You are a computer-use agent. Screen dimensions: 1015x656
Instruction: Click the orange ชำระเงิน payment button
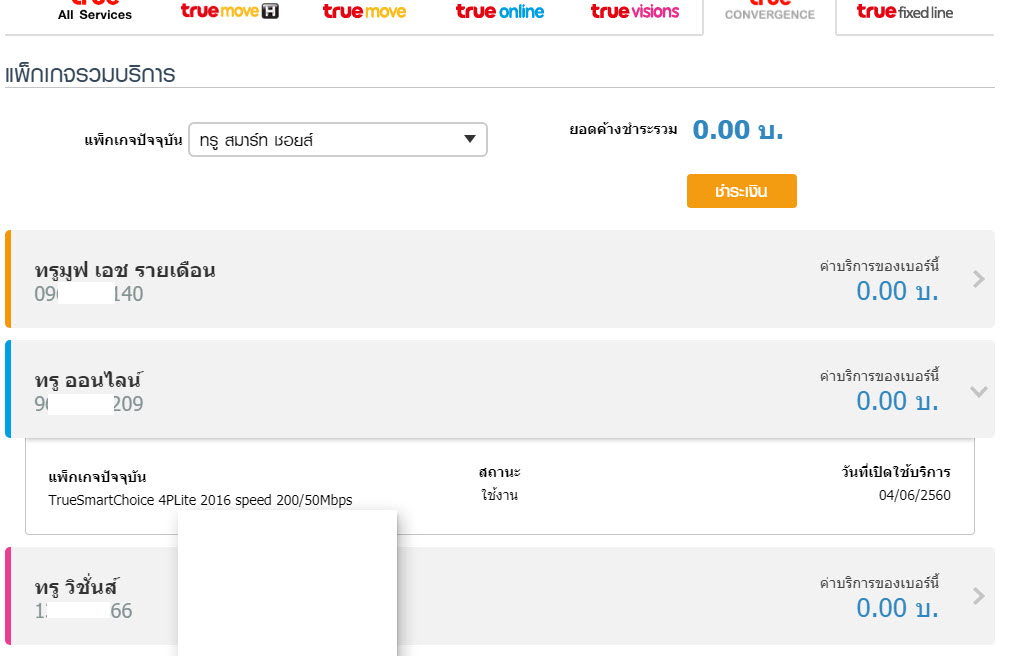[x=742, y=191]
